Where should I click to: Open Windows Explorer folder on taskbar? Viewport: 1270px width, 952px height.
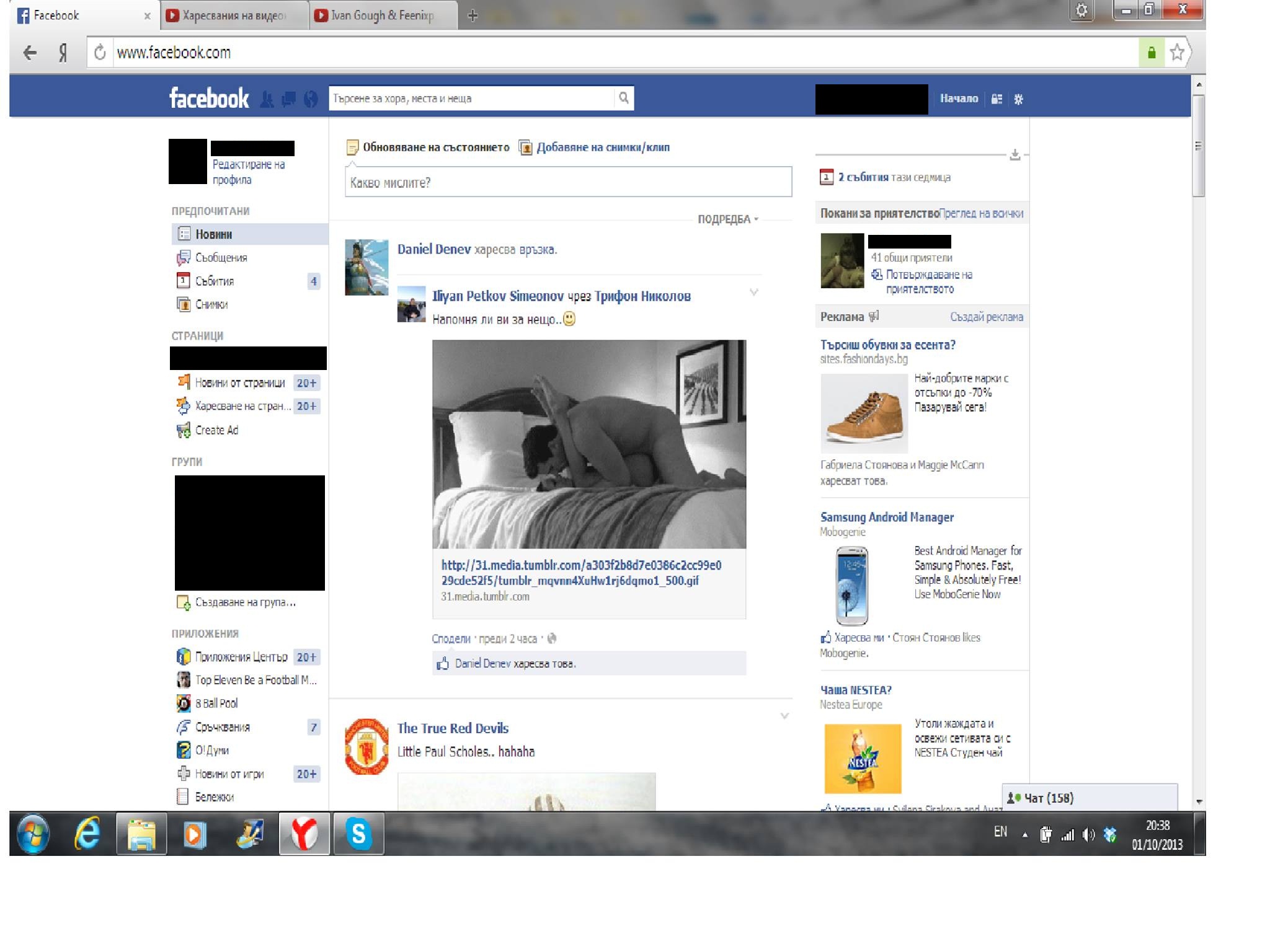tap(141, 834)
